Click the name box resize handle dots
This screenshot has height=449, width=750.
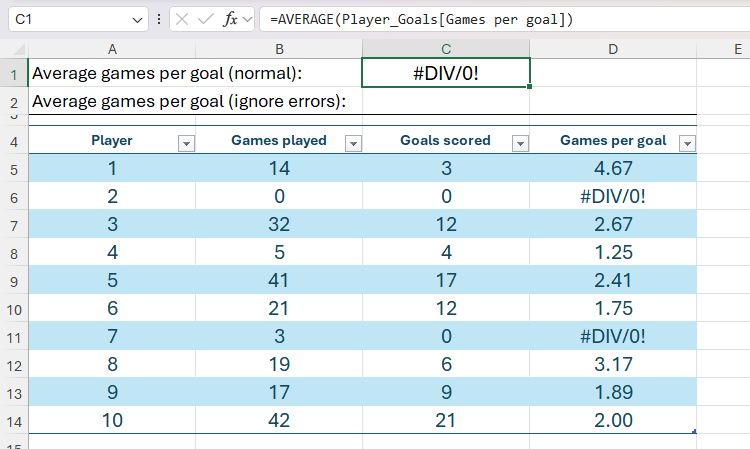click(160, 19)
